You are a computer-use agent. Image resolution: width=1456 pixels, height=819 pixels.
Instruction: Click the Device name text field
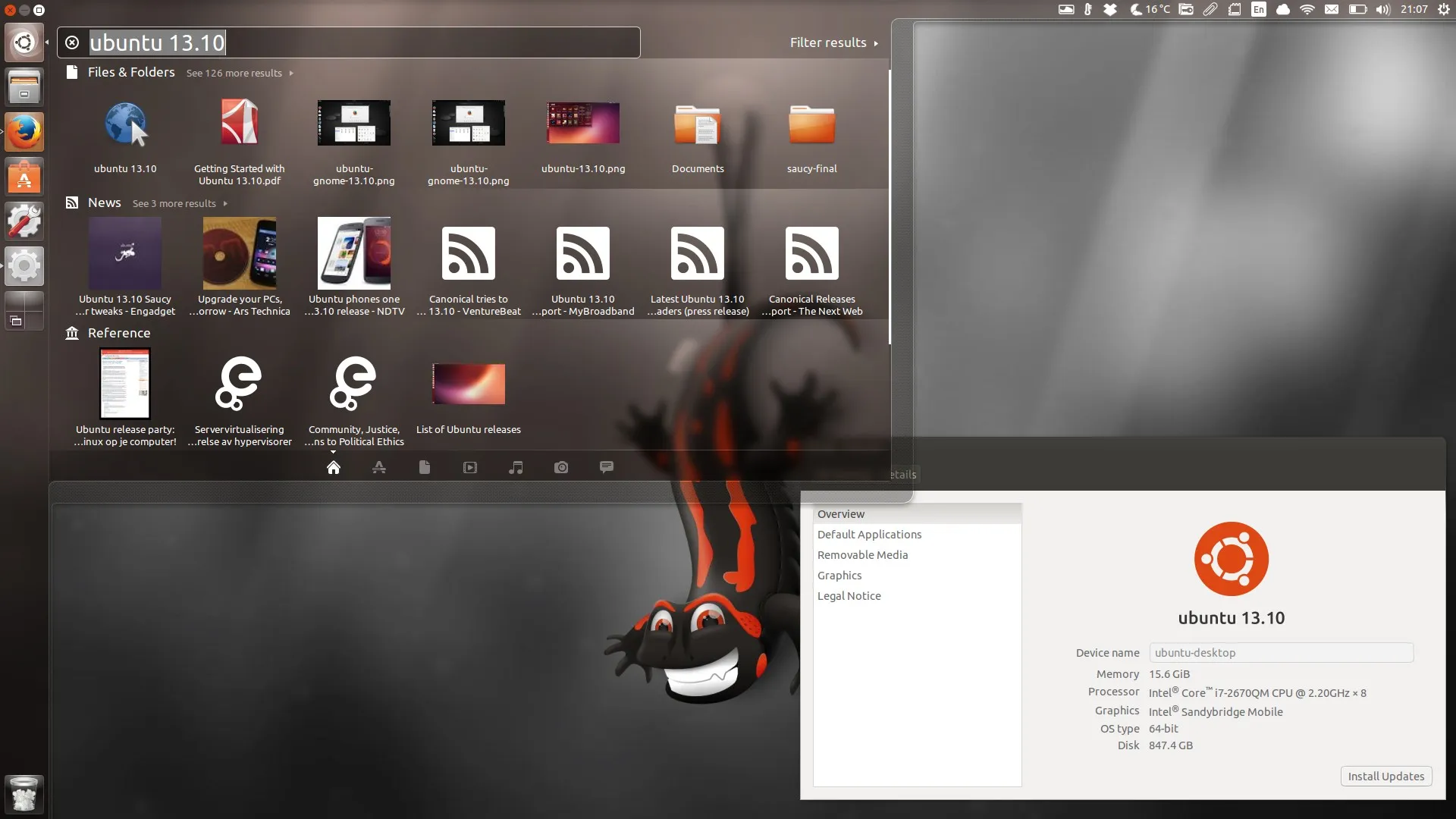pos(1281,653)
